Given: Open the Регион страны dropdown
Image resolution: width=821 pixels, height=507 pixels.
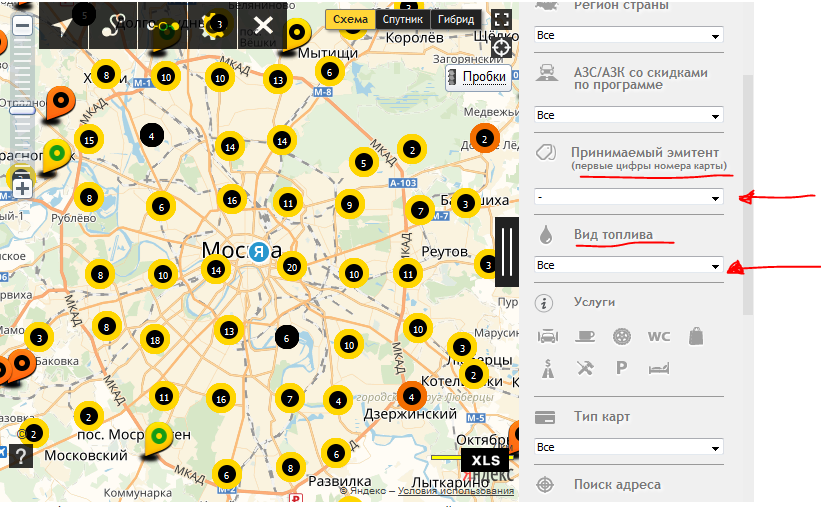Looking at the screenshot, I should point(629,35).
